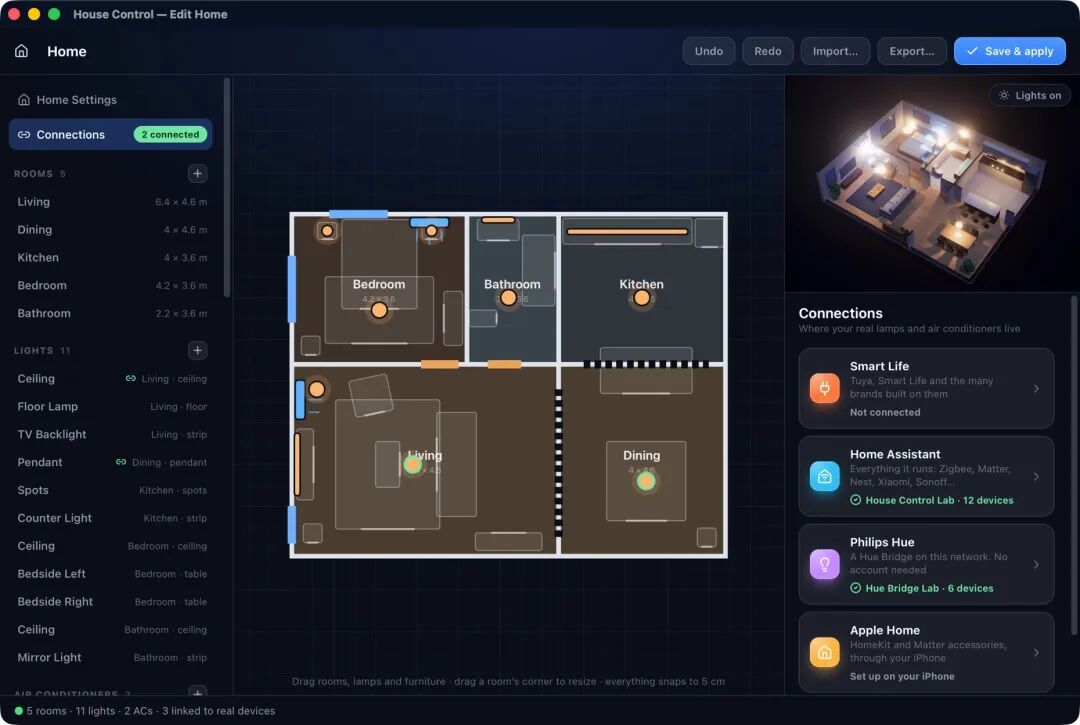Screen dimensions: 1080x725
Task: Click the Home Assistant blue icon
Action: (824, 476)
